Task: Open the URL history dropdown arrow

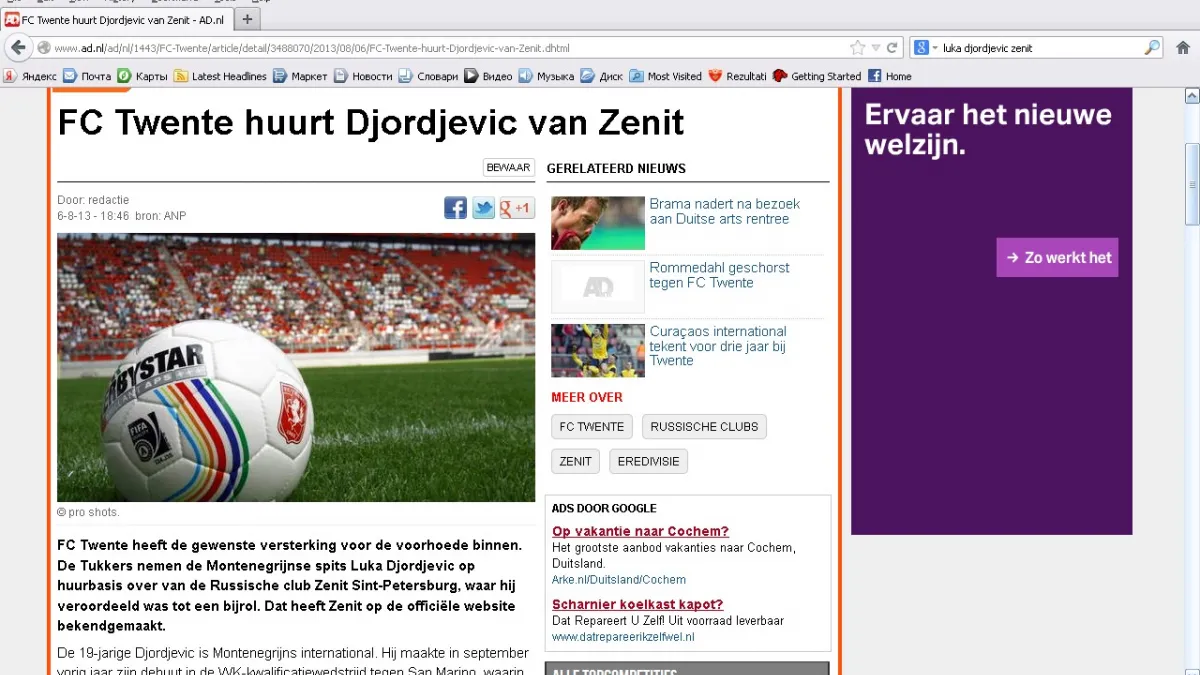Action: point(875,47)
